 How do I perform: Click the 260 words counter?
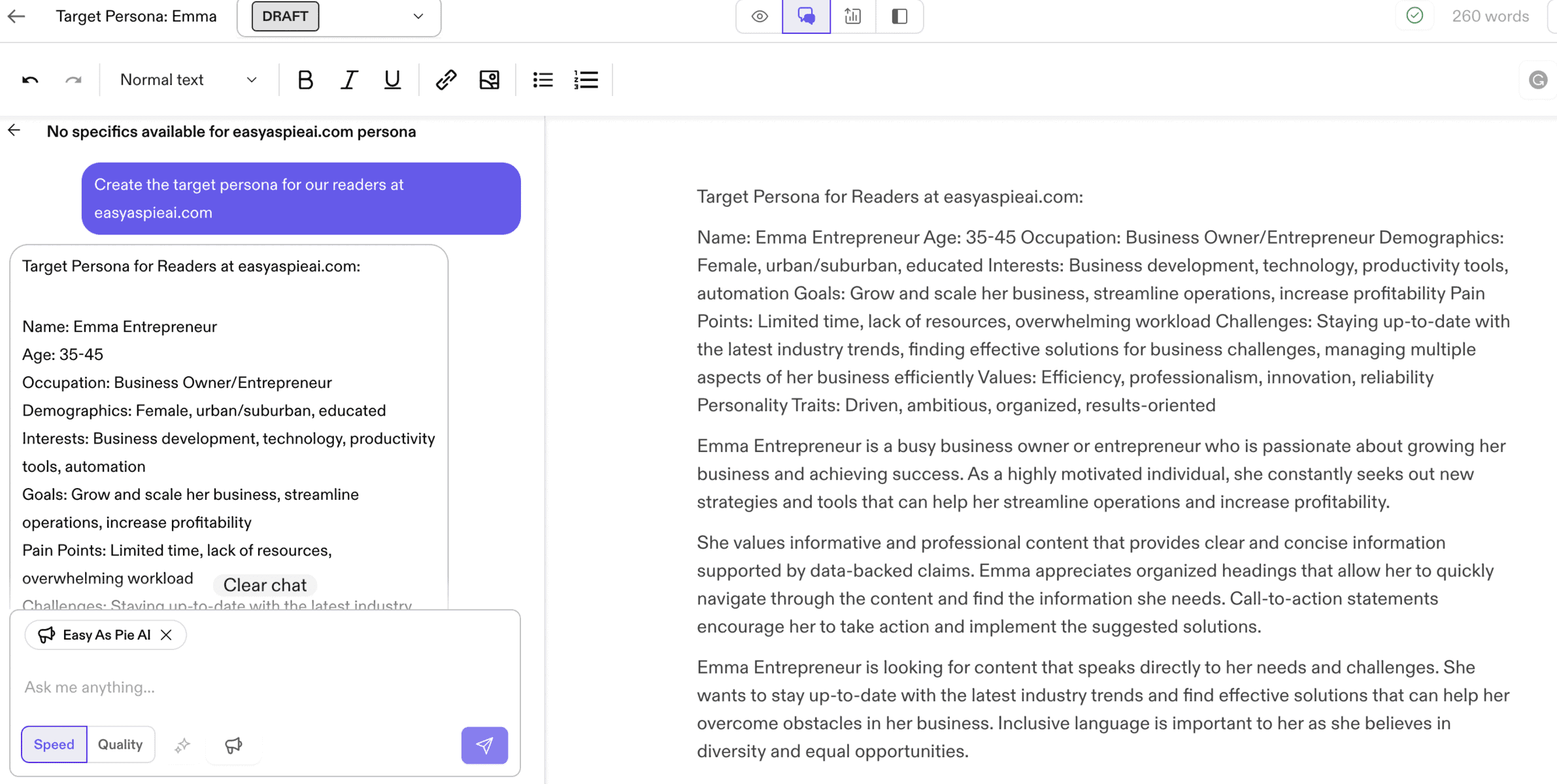1490,16
